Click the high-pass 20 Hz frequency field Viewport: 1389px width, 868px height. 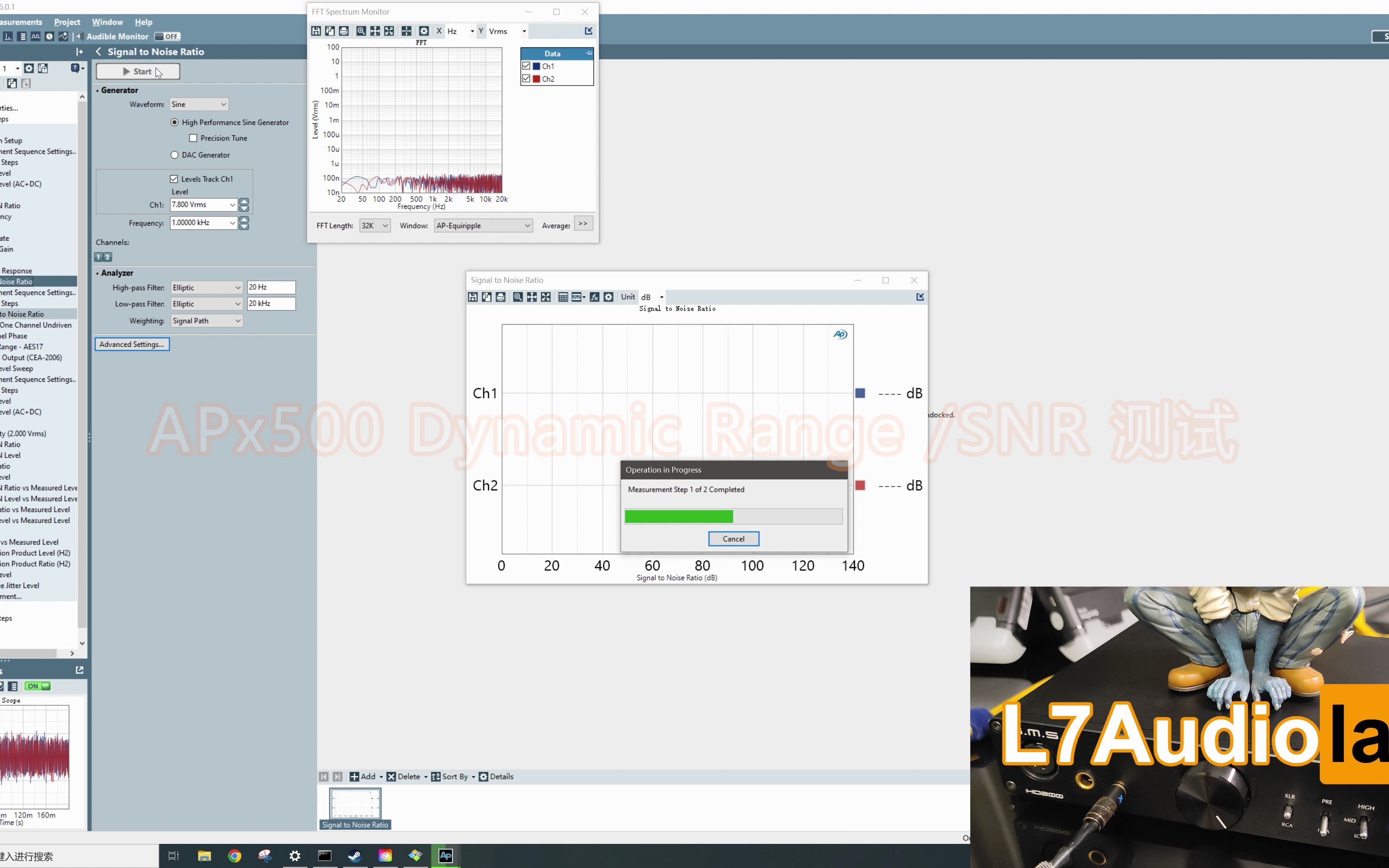pos(271,288)
